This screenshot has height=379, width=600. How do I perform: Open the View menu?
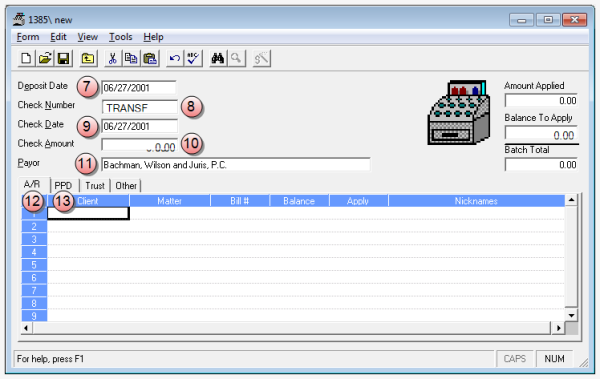coord(88,37)
